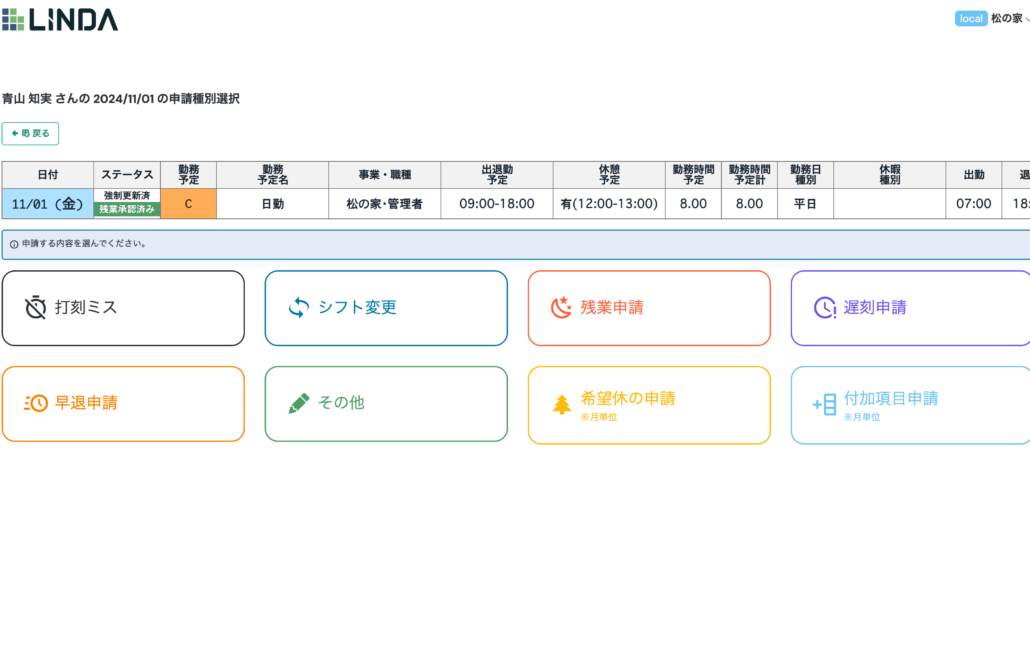Choose the 希望休の申請 request card
This screenshot has height=660, width=1030.
(x=649, y=405)
